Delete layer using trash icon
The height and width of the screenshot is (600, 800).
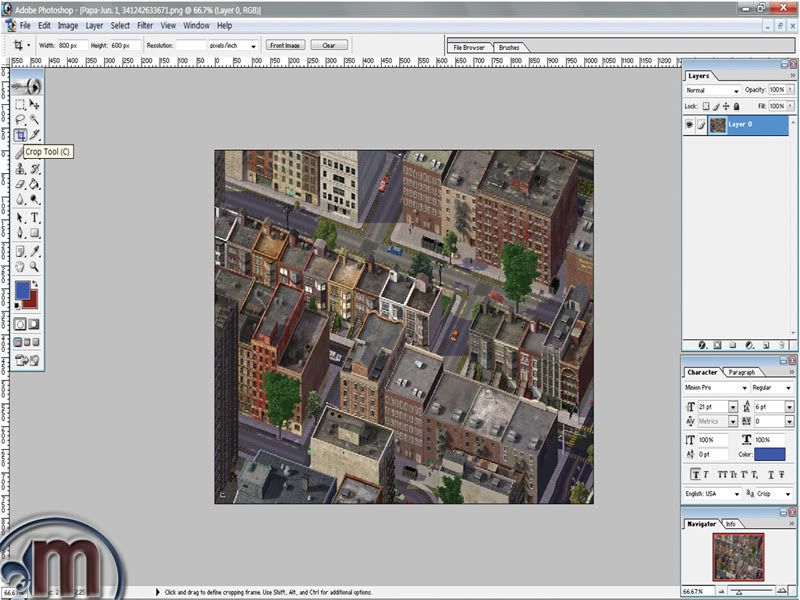780,345
